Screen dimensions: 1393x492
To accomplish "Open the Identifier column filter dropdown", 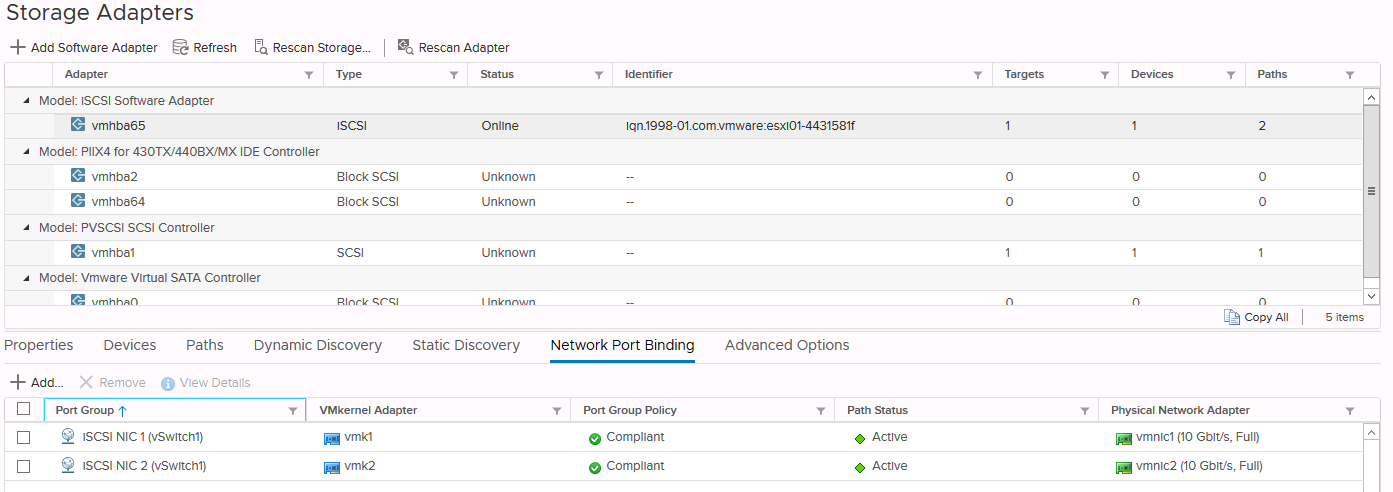I will coord(978,75).
